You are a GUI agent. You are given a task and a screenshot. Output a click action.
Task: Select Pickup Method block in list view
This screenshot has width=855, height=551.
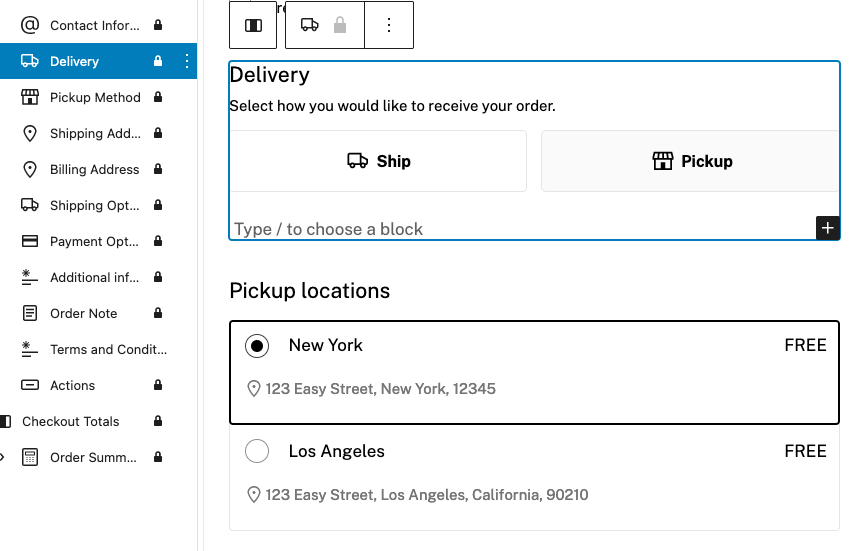click(x=95, y=97)
